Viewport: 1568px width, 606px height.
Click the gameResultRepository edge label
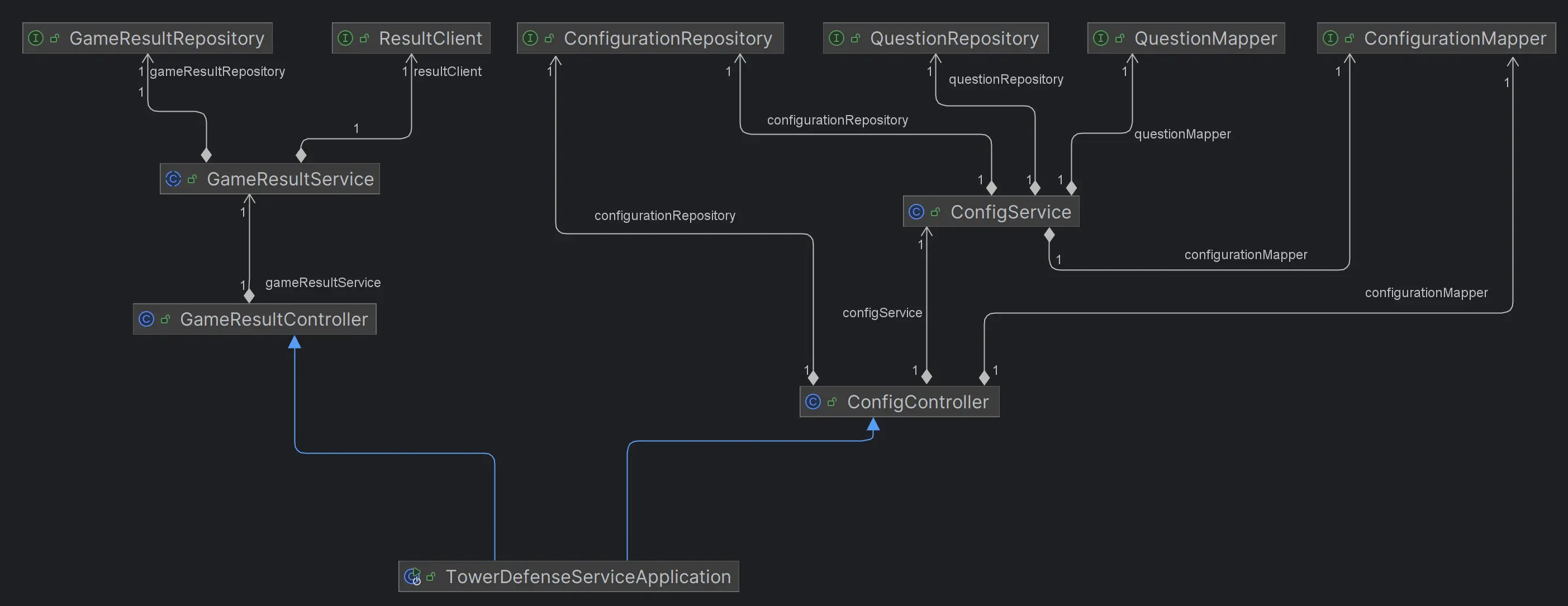pos(217,72)
